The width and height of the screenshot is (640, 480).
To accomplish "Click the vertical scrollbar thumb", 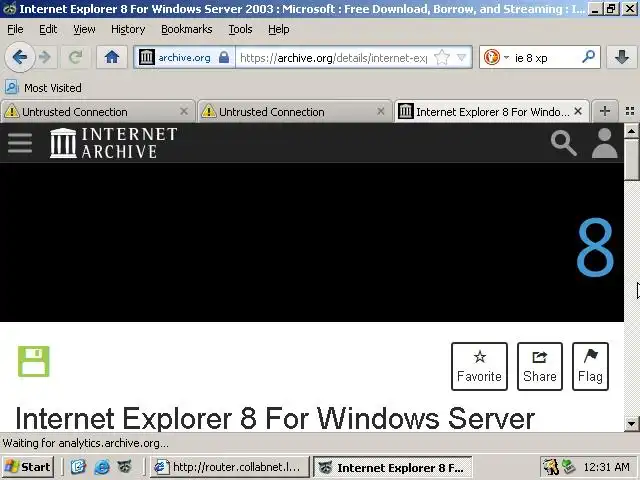I will (631, 160).
